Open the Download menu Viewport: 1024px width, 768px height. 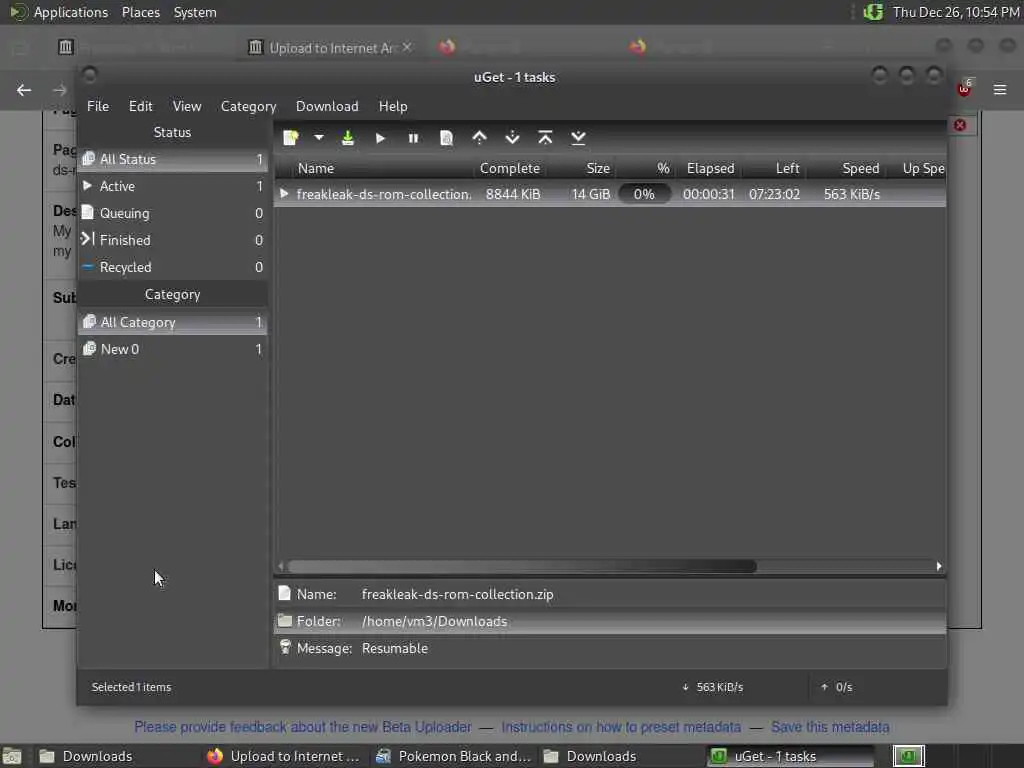[x=327, y=106]
